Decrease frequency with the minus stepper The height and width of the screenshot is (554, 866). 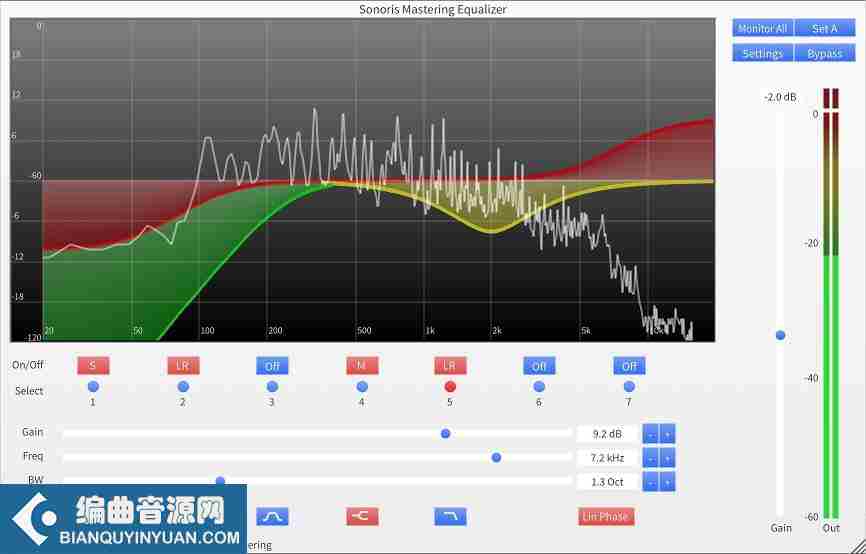click(x=651, y=458)
